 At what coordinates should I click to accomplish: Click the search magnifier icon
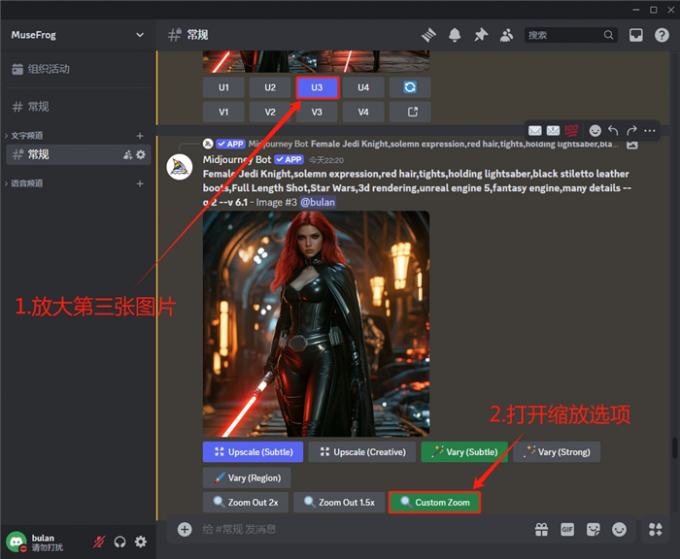[x=608, y=35]
